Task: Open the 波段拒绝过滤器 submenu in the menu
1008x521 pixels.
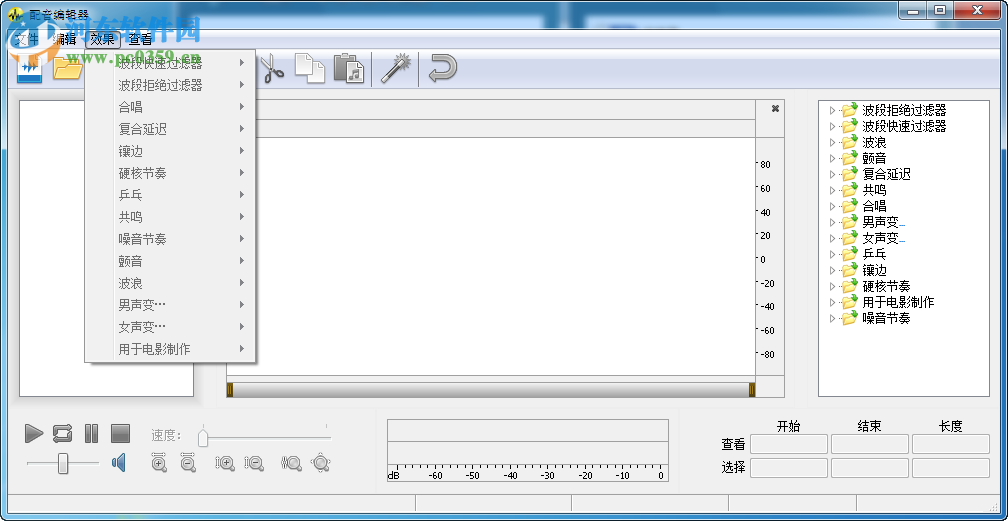Action: [x=170, y=85]
